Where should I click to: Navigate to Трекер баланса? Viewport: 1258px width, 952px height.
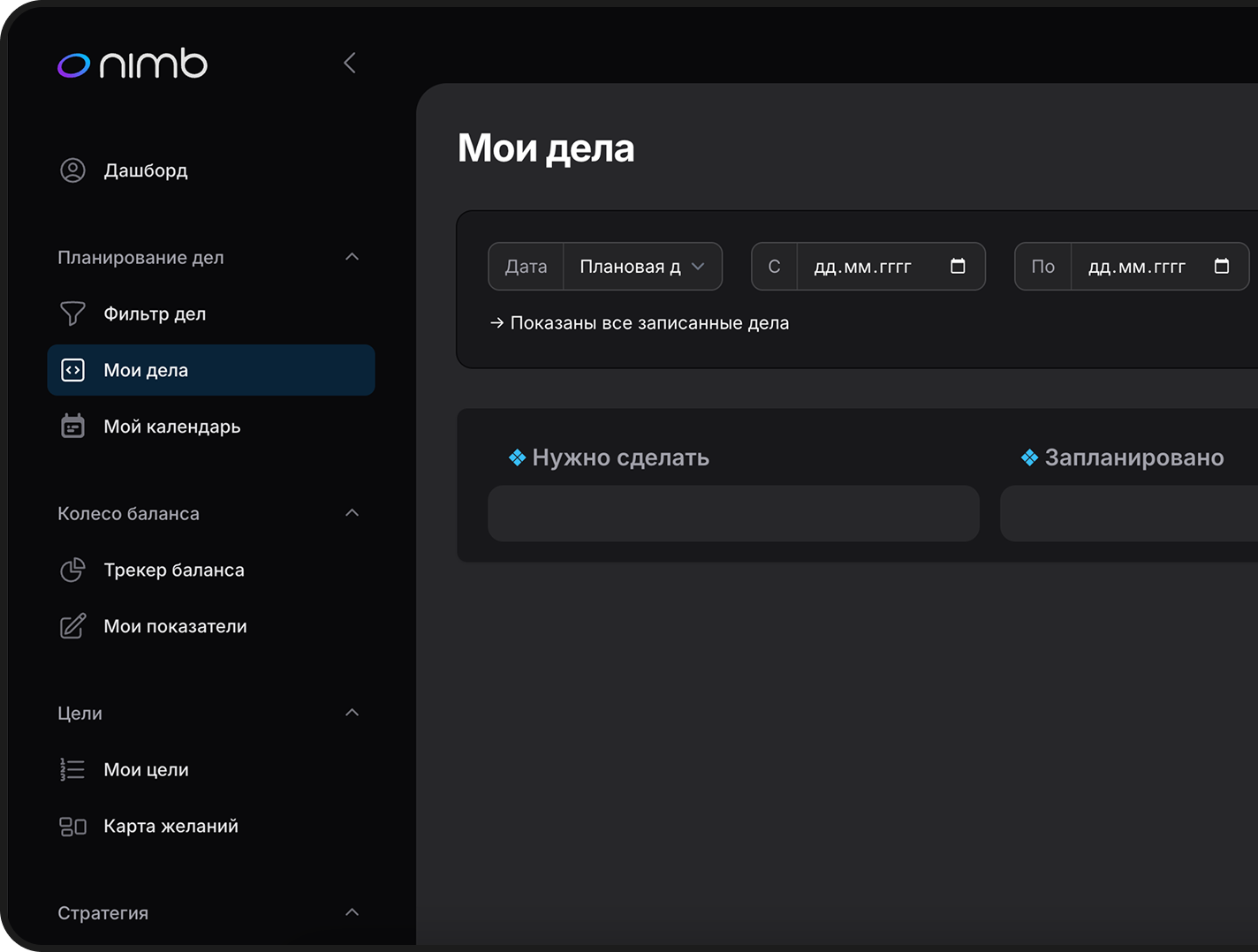click(x=211, y=570)
